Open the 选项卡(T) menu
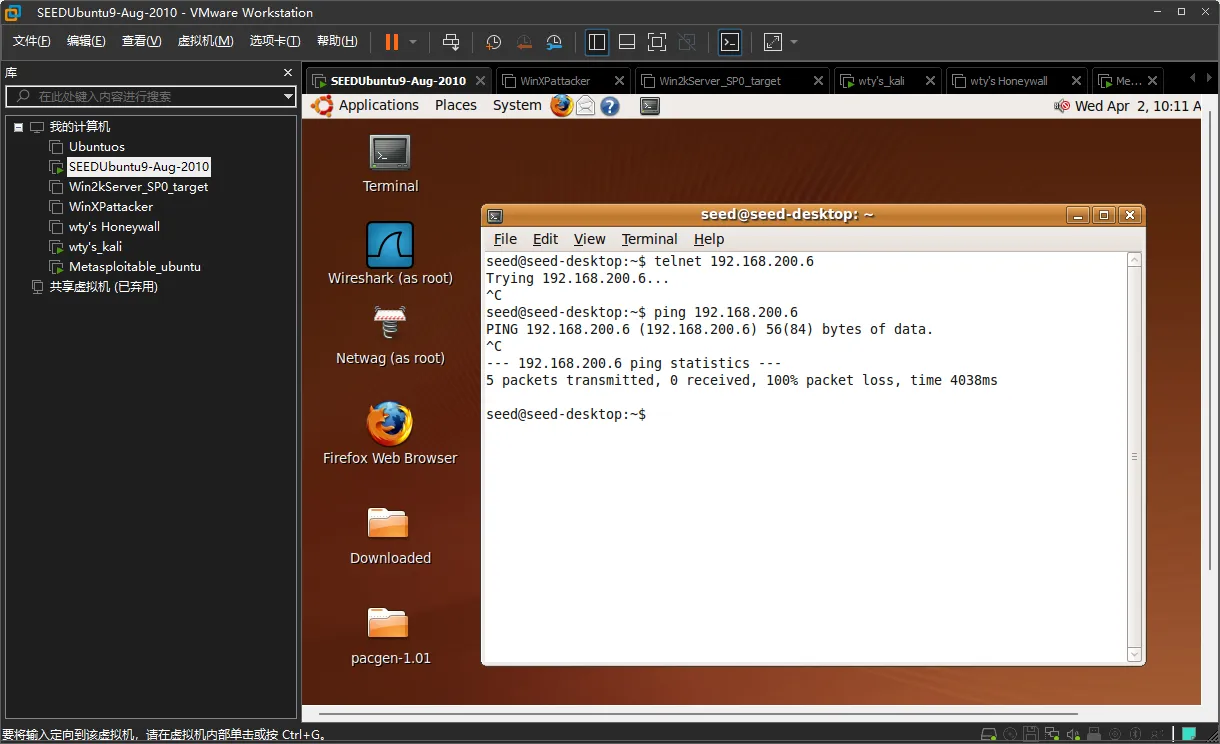The image size is (1220, 744). click(x=275, y=41)
